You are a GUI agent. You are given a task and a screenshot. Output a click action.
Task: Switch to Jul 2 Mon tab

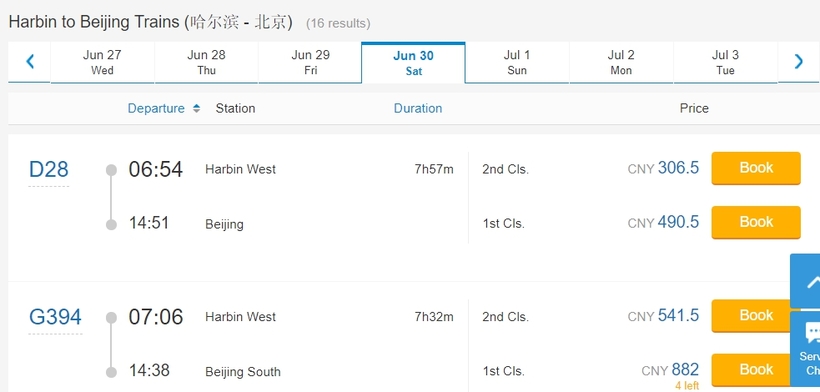[621, 62]
